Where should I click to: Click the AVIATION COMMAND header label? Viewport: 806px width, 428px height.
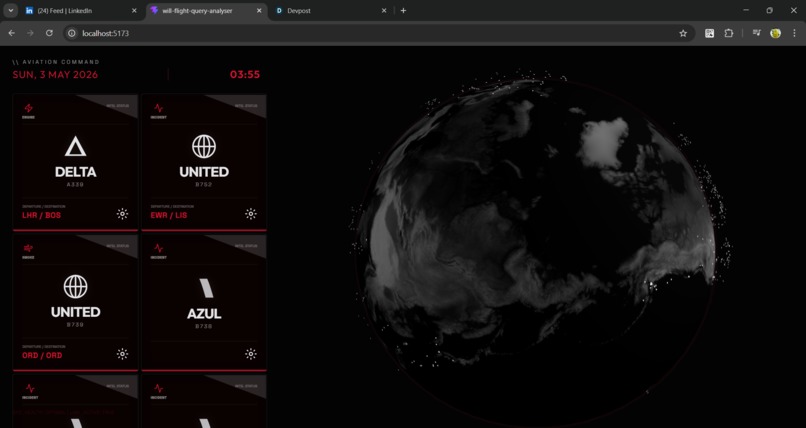pyautogui.click(x=56, y=62)
